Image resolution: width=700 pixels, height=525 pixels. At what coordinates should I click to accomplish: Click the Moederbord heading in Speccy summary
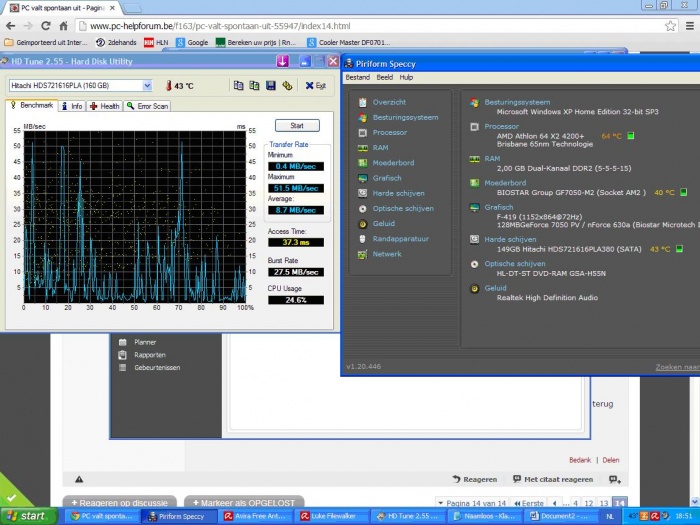(505, 183)
